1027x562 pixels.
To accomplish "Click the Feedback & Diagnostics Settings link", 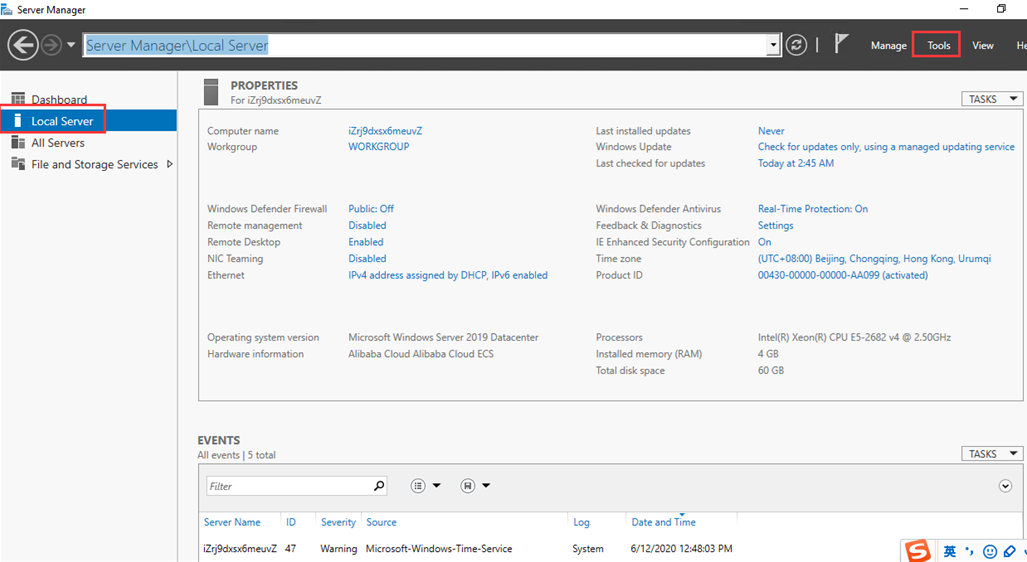I will point(775,225).
